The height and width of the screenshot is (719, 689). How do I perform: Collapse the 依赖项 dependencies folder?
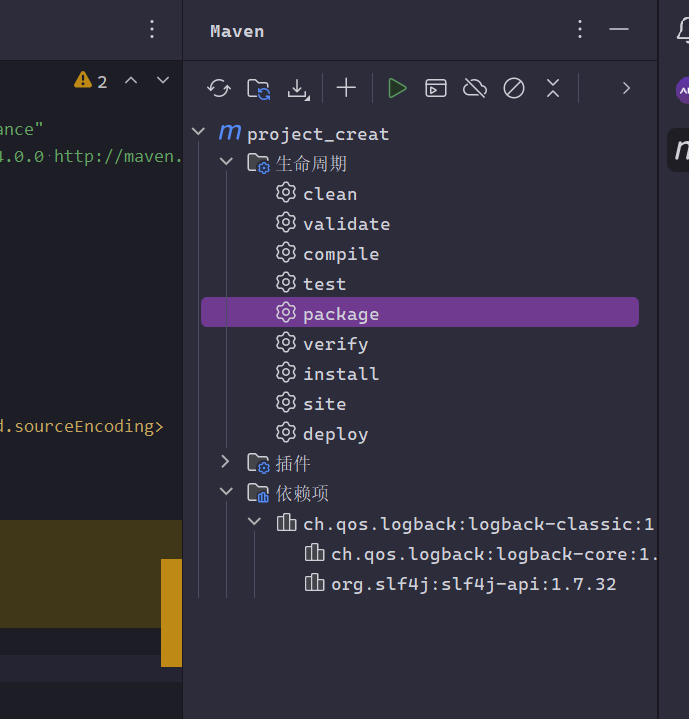(226, 491)
